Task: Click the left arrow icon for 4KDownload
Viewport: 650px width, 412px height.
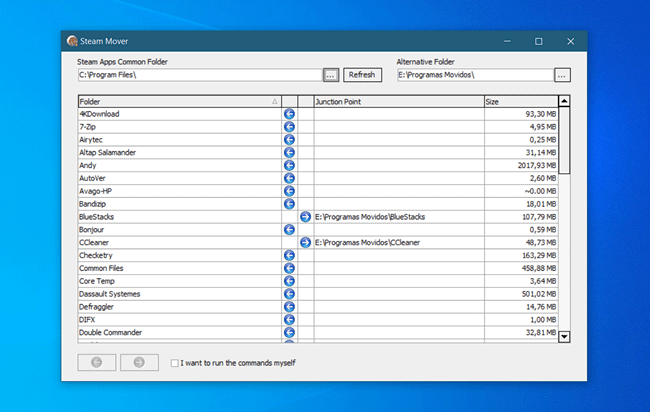Action: tap(289, 114)
